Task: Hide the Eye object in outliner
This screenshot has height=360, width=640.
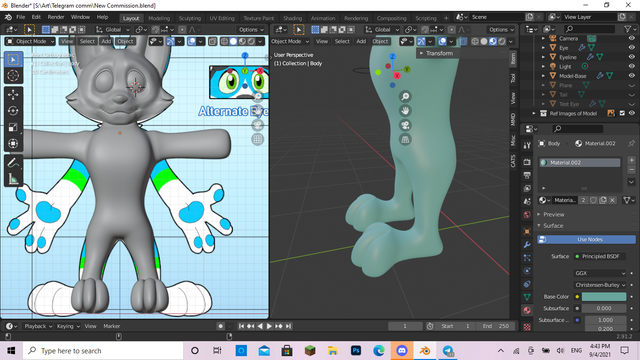Action: tap(631, 48)
